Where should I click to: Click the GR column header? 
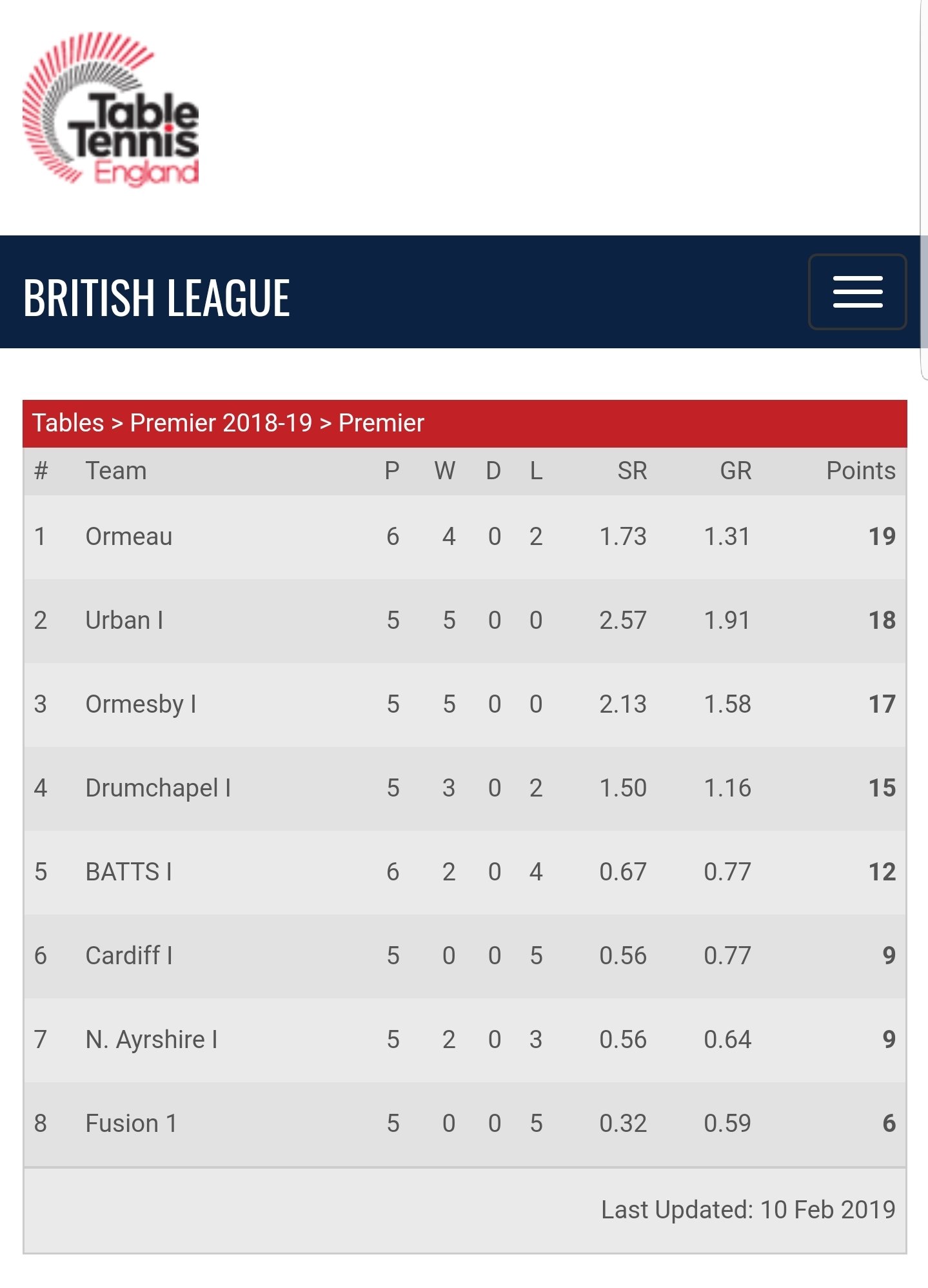[x=736, y=471]
